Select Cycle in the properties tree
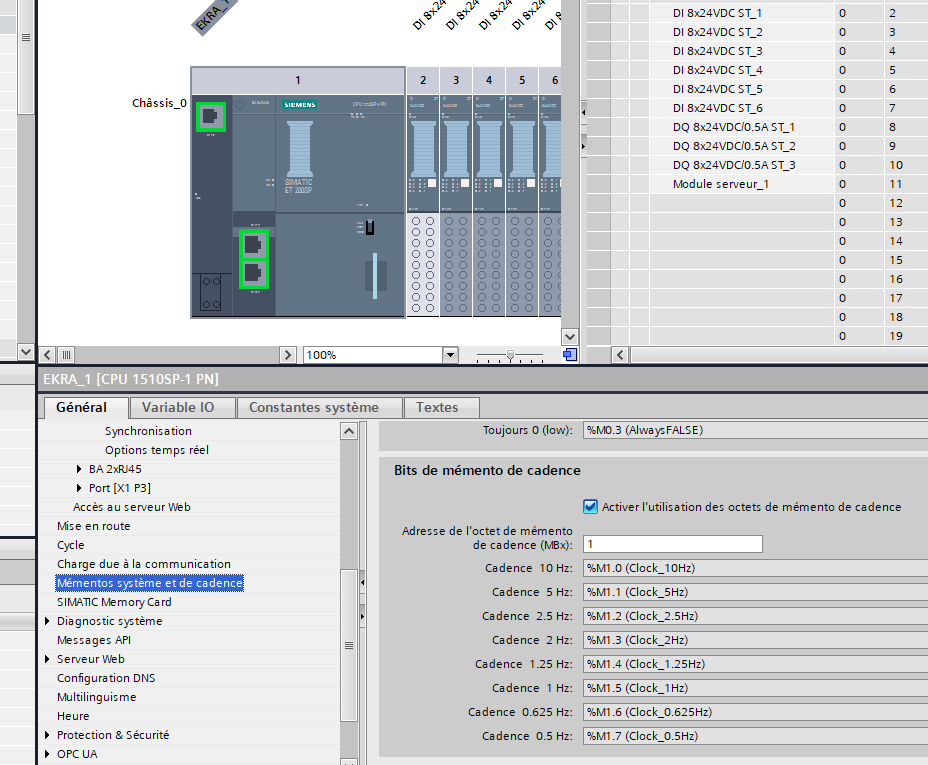 tap(71, 545)
